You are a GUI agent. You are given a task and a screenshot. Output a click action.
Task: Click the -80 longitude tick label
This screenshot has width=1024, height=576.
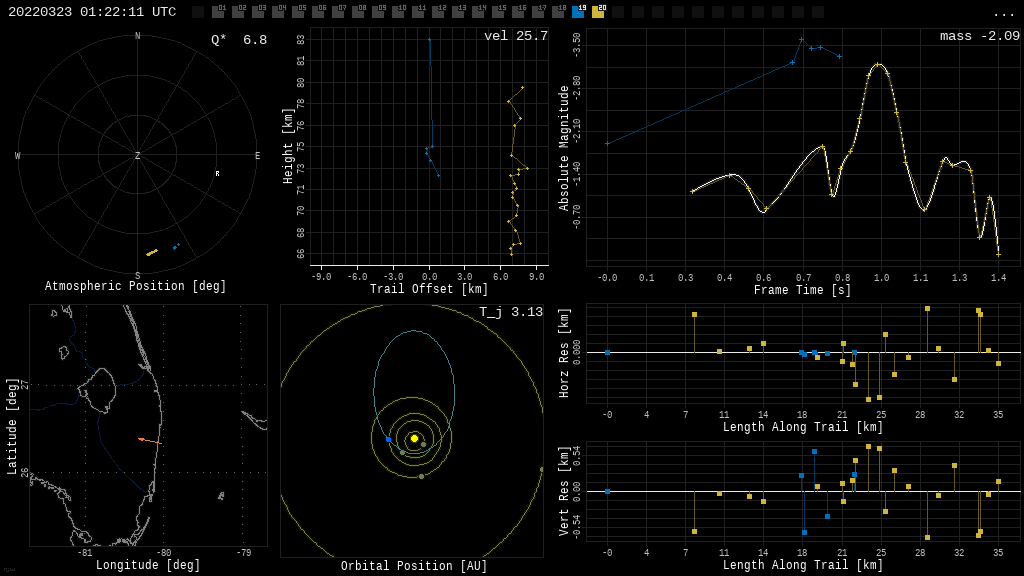(x=163, y=552)
